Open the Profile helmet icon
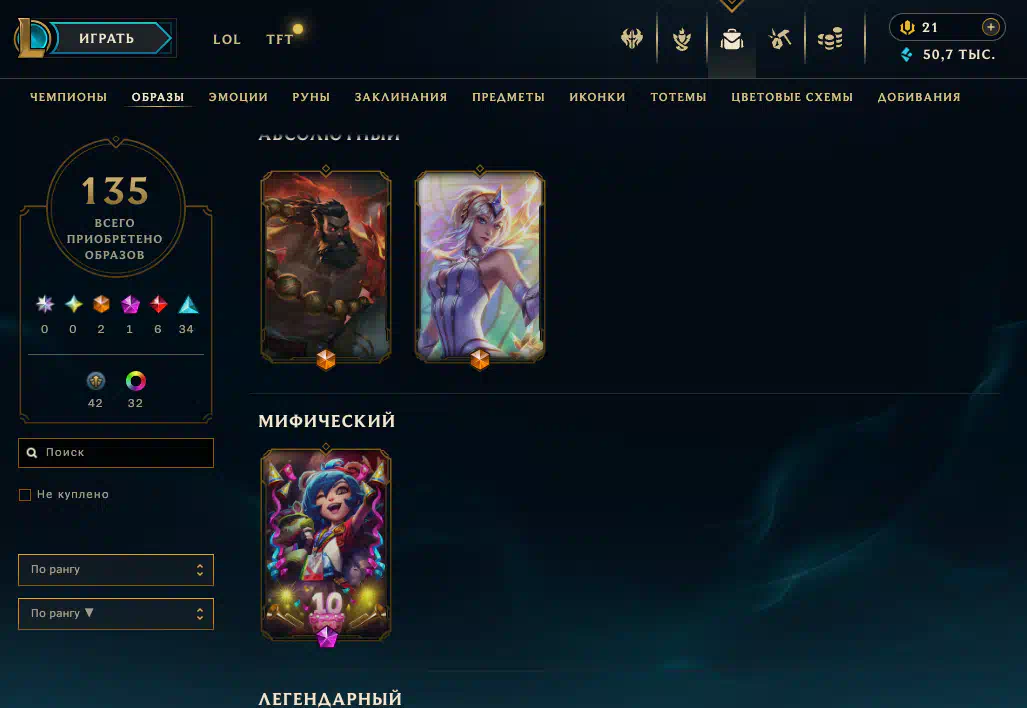The width and height of the screenshot is (1027, 708). (632, 39)
